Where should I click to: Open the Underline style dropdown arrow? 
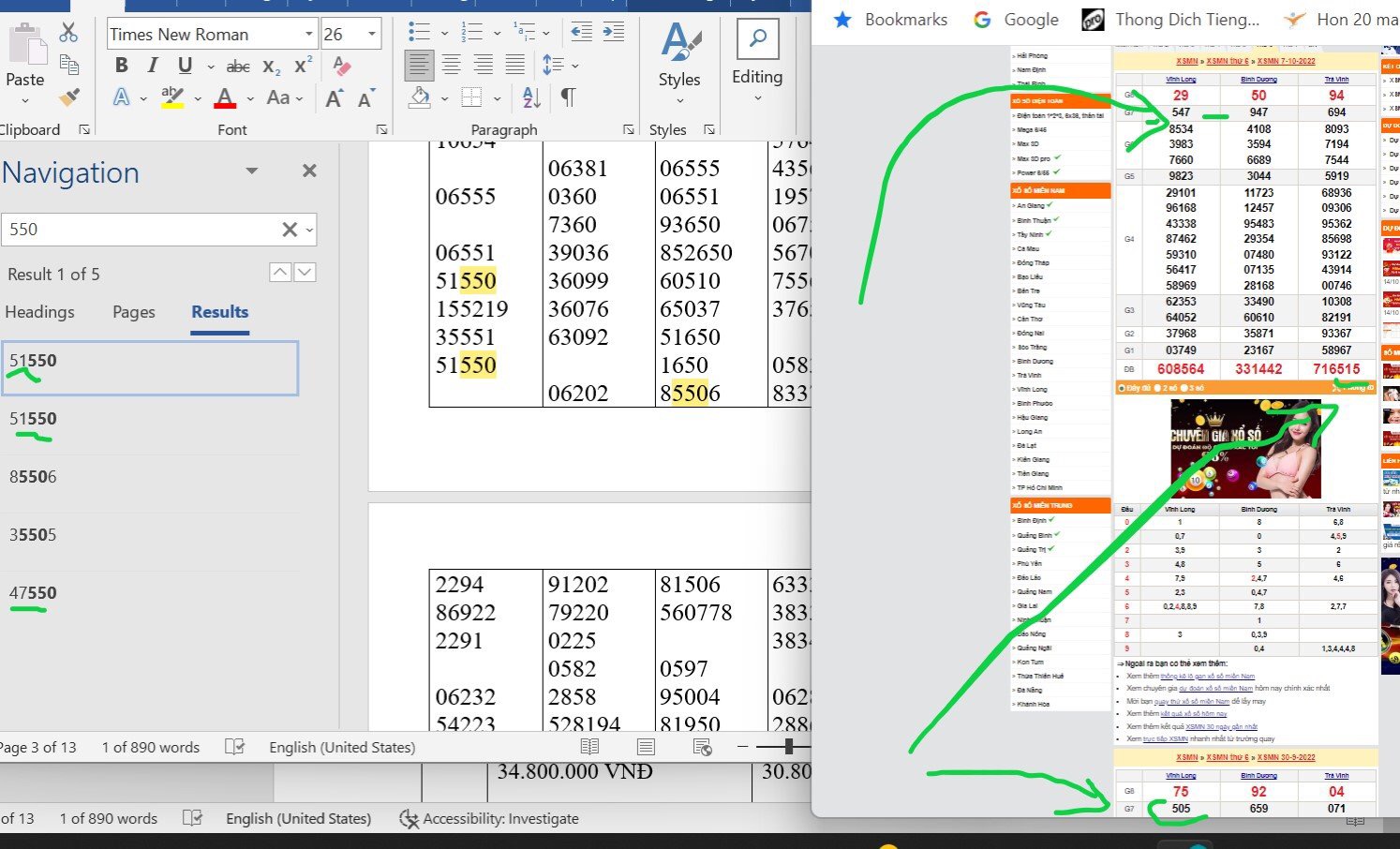pyautogui.click(x=210, y=67)
